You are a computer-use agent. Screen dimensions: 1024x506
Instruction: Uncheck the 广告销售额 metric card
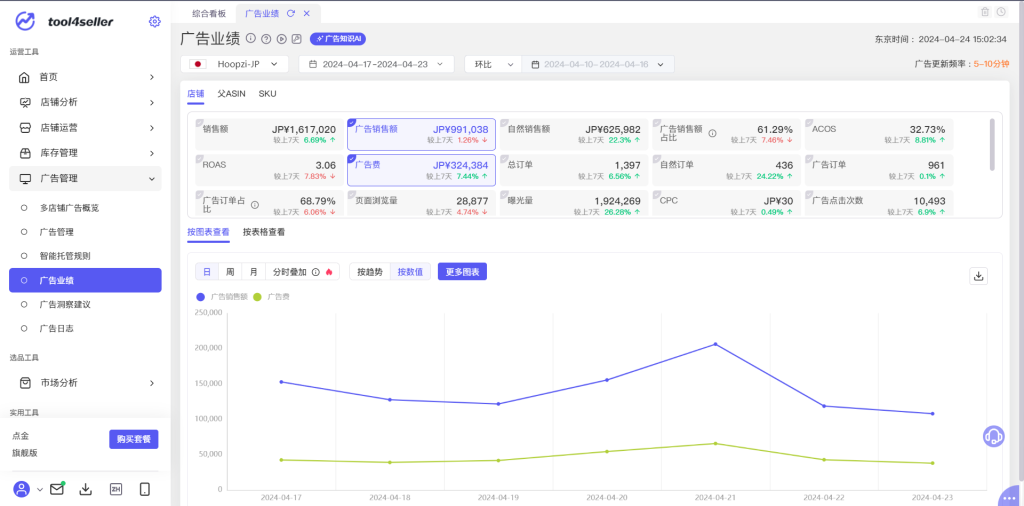tap(352, 122)
